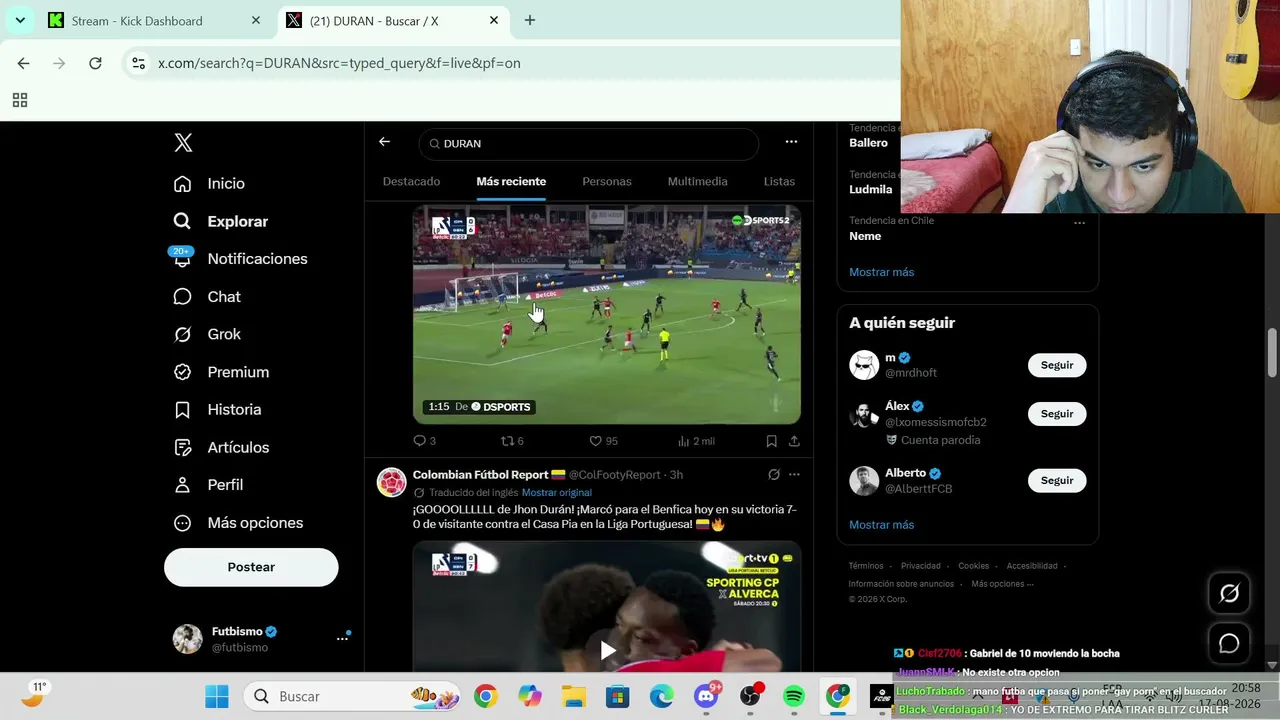Click the Windows taskbar Buscar search box
The height and width of the screenshot is (720, 1280).
(353, 696)
